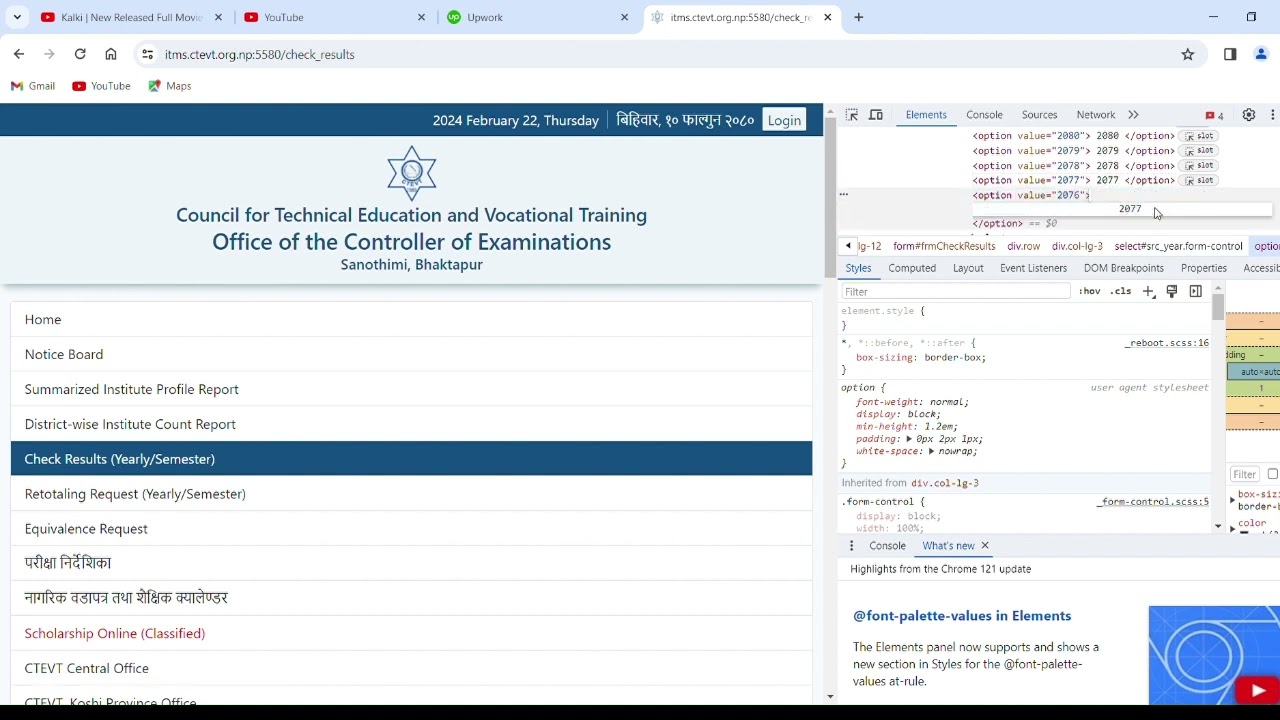Click the slot badge for option 2077

tap(1199, 181)
